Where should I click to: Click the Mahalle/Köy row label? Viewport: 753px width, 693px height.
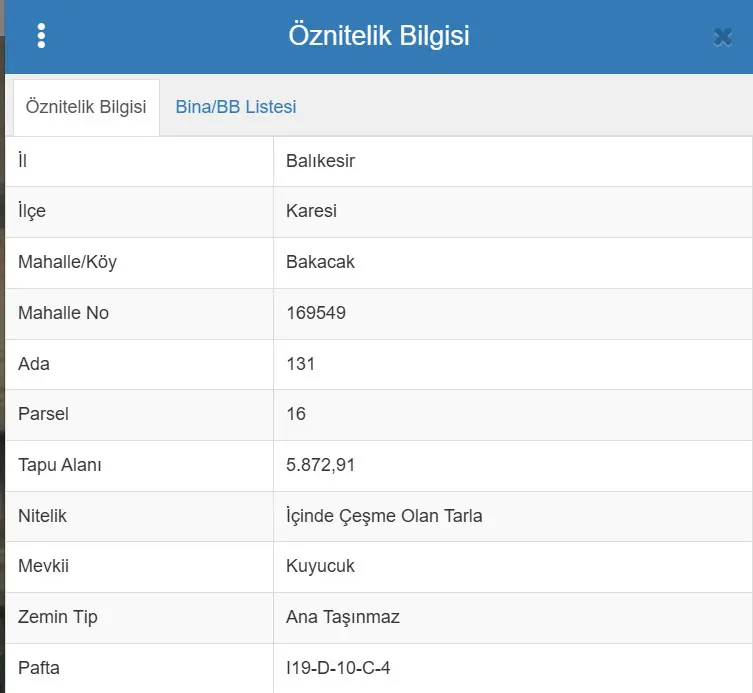tap(67, 262)
